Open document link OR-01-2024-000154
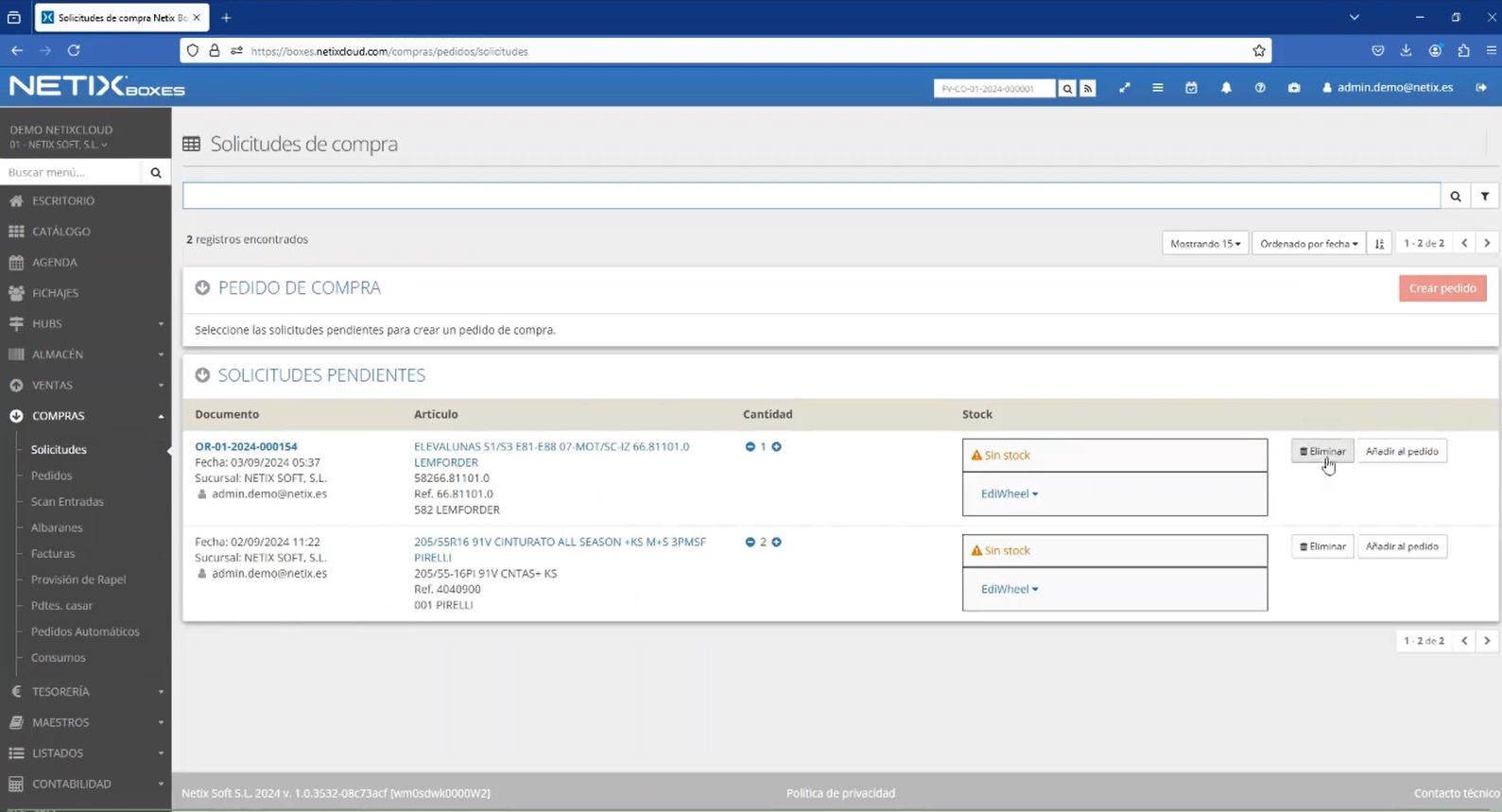This screenshot has height=812, width=1502. coord(246,447)
